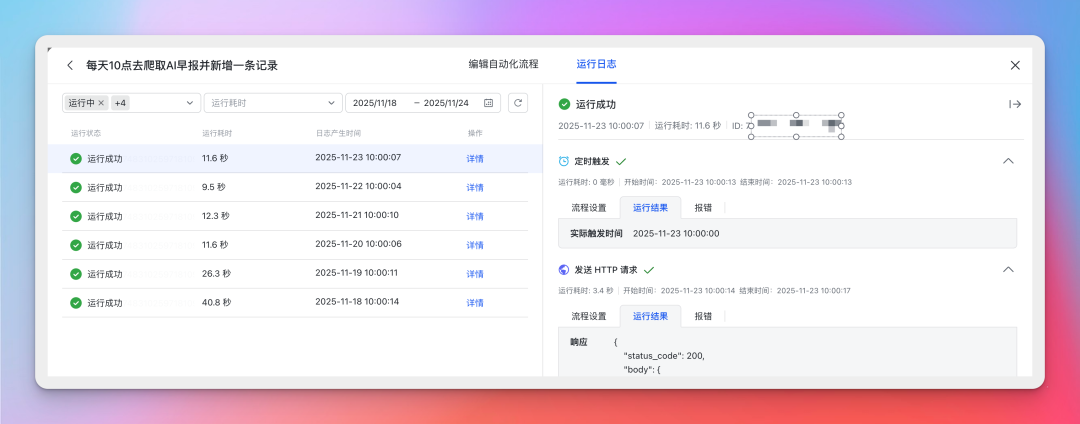Click the "status_code": 200 response line
This screenshot has width=1080, height=424.
tap(664, 356)
